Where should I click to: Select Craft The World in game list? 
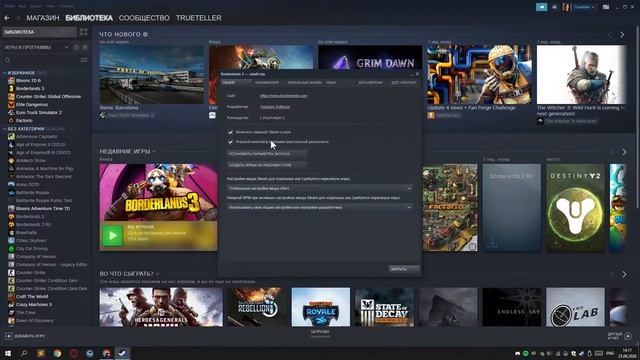pyautogui.click(x=32, y=297)
